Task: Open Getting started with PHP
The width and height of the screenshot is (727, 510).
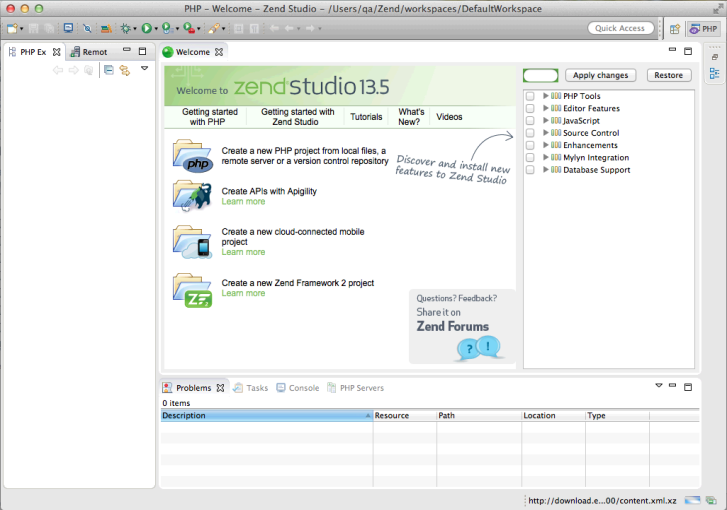Action: tap(209, 117)
